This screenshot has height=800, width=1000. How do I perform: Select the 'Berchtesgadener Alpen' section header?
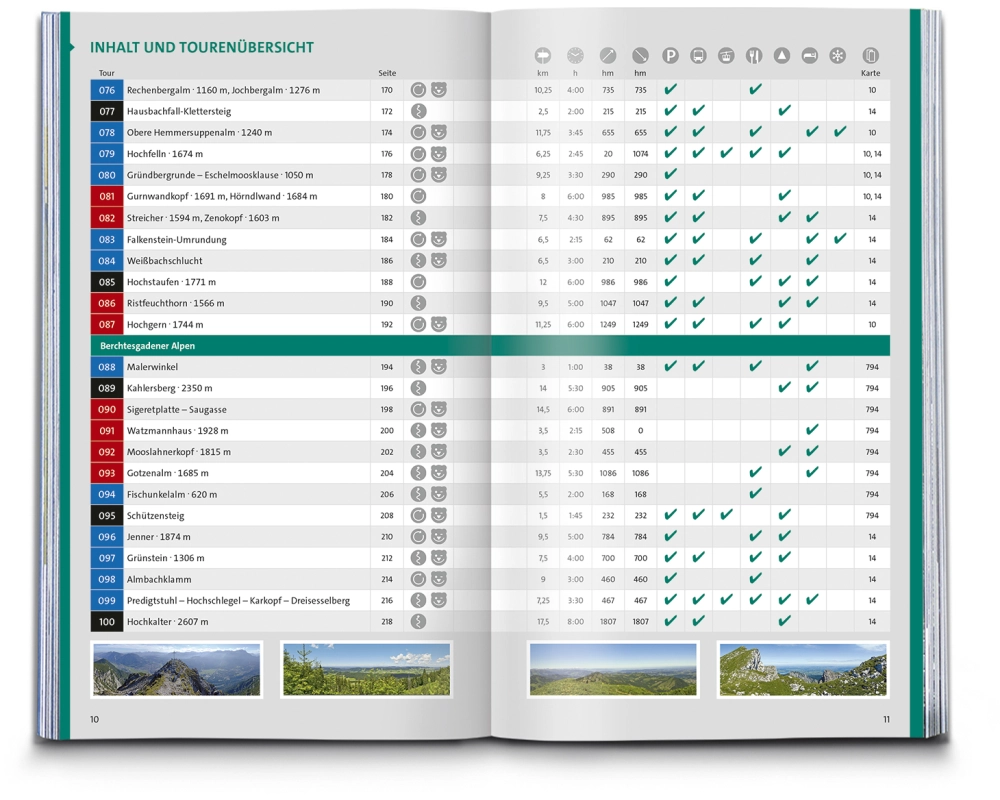[147, 346]
